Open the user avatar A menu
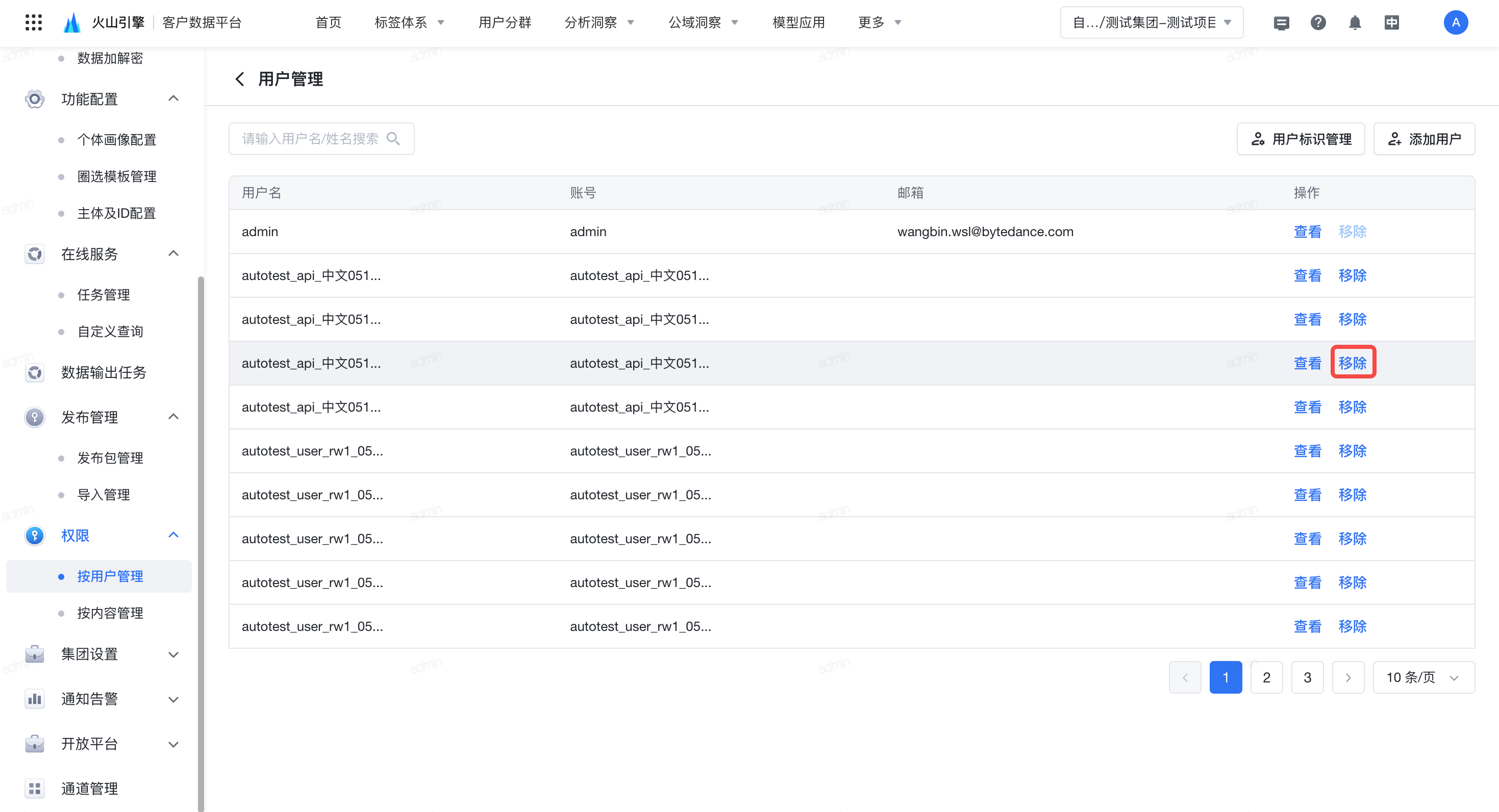This screenshot has height=812, width=1499. point(1455,22)
